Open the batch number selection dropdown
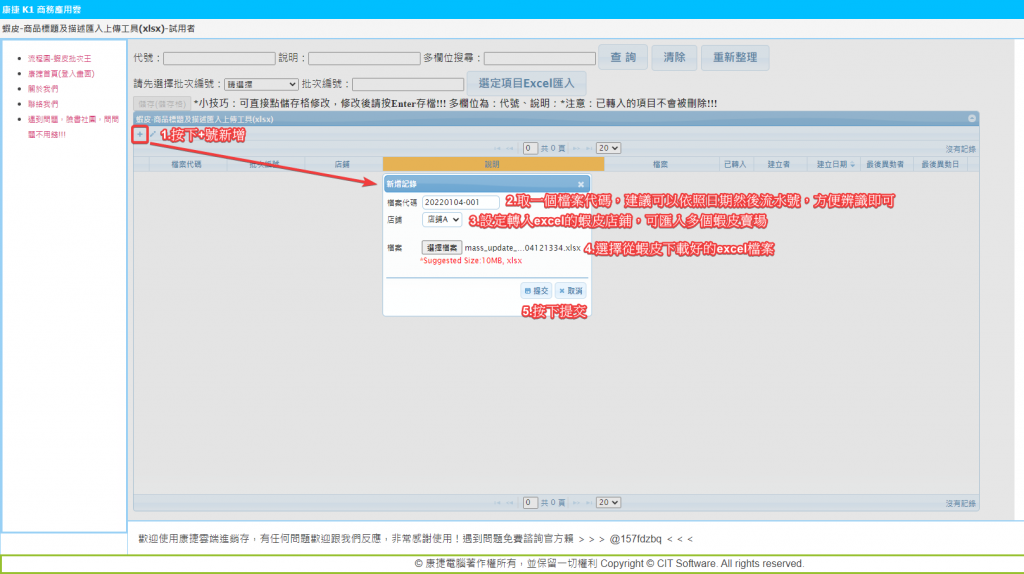This screenshot has height=574, width=1024. [259, 85]
